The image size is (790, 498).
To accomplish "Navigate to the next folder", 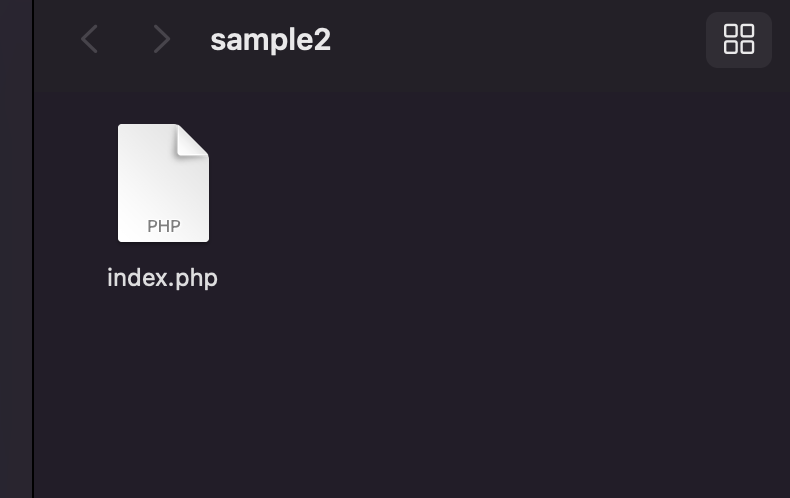I will click(162, 39).
